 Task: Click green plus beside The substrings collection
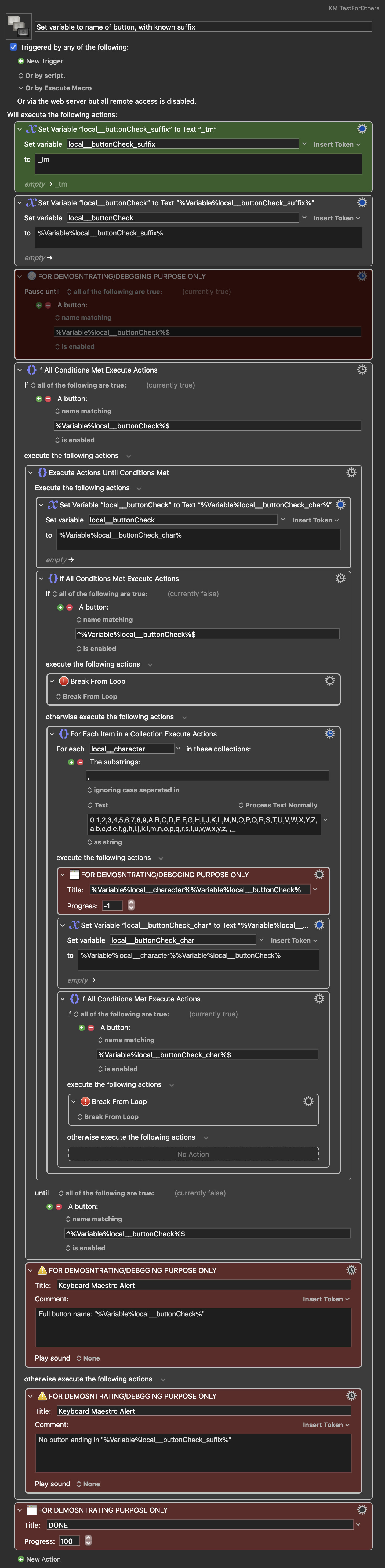pyautogui.click(x=71, y=762)
